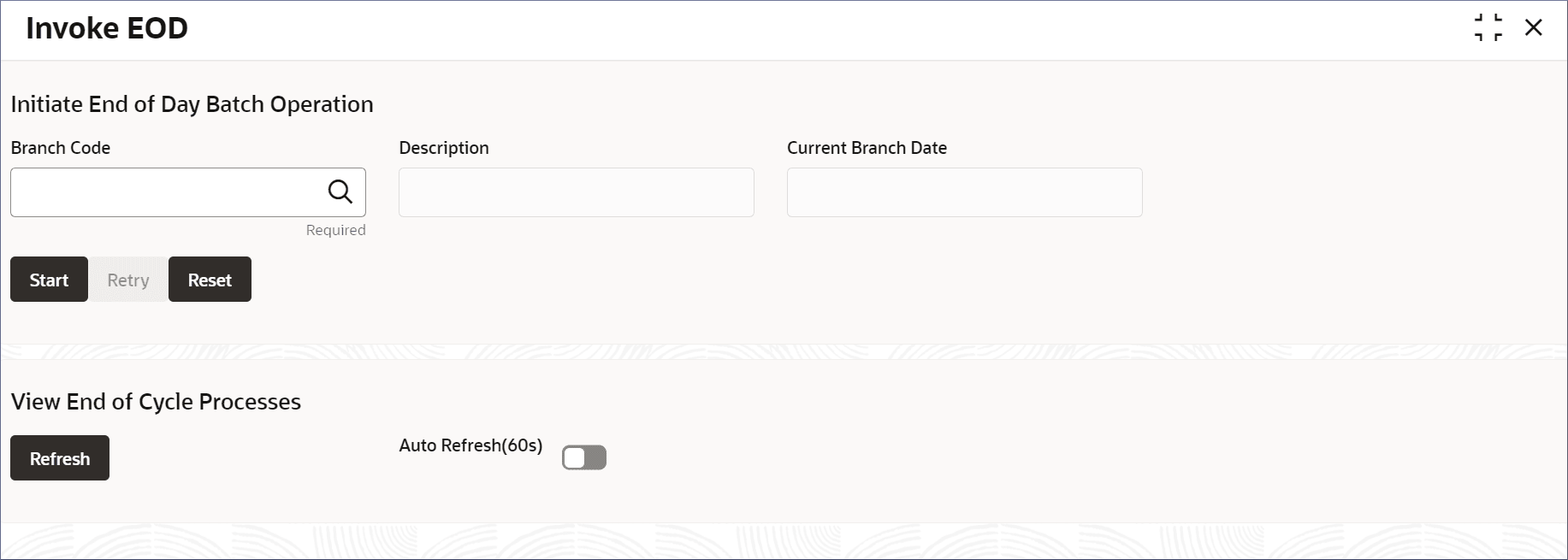Click the disabled Retry button
This screenshot has width=1568, height=560.
click(x=128, y=280)
